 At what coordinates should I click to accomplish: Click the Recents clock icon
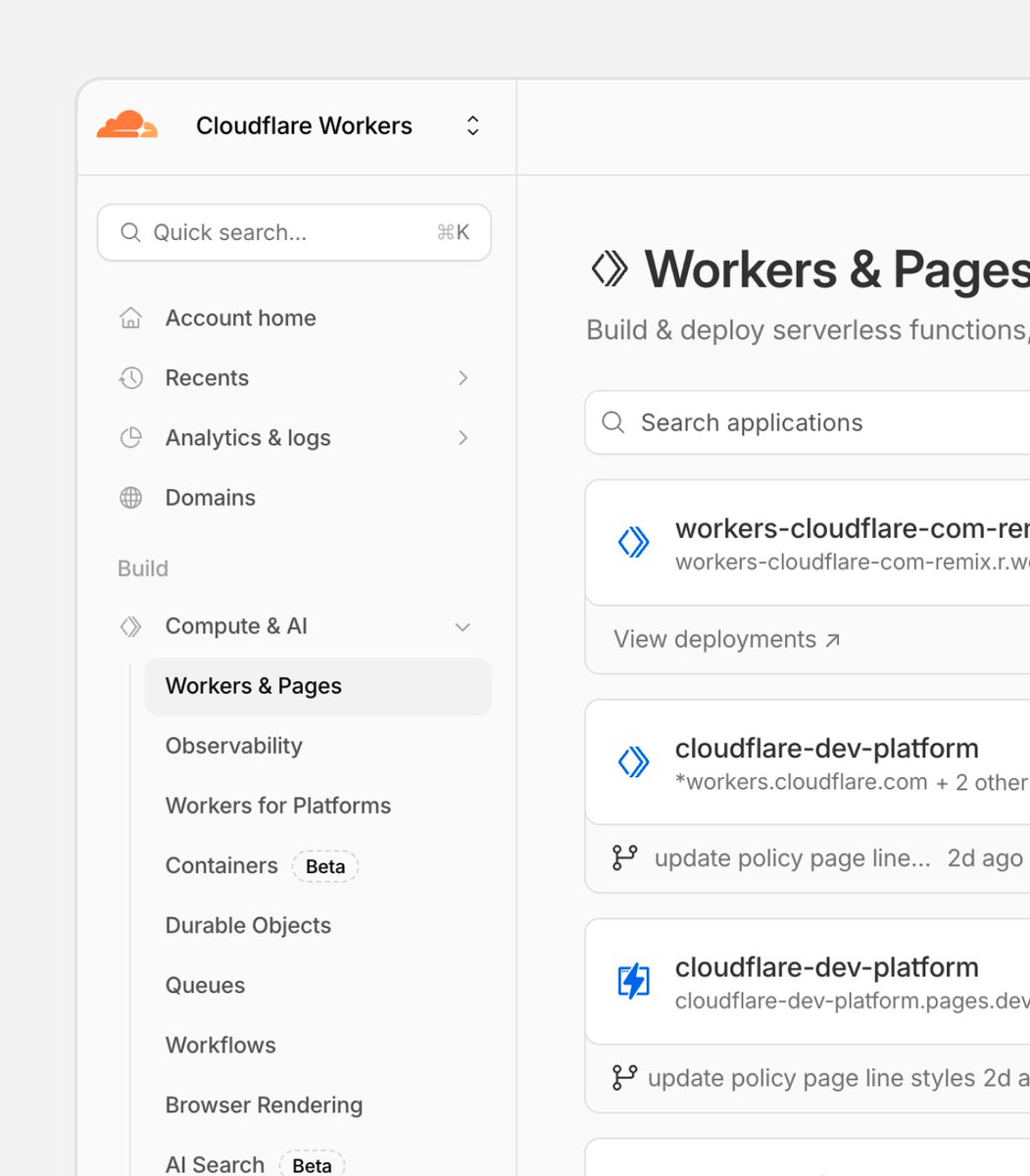click(x=130, y=377)
